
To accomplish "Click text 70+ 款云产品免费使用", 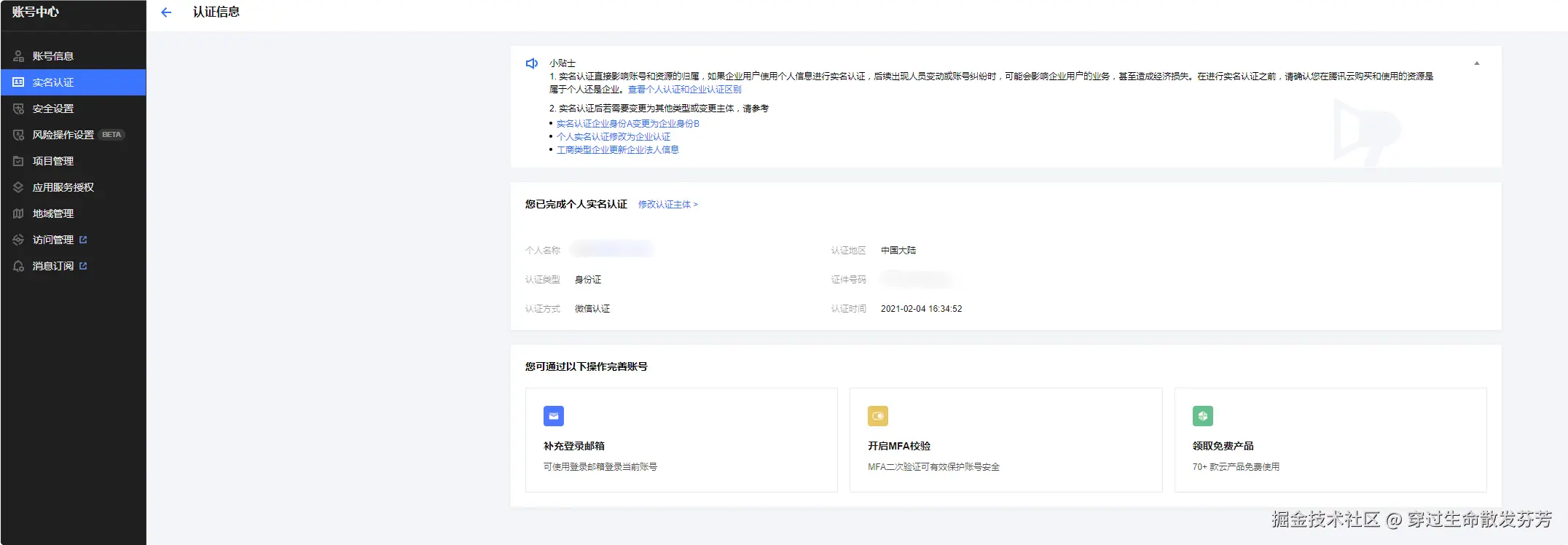I will 1236,467.
